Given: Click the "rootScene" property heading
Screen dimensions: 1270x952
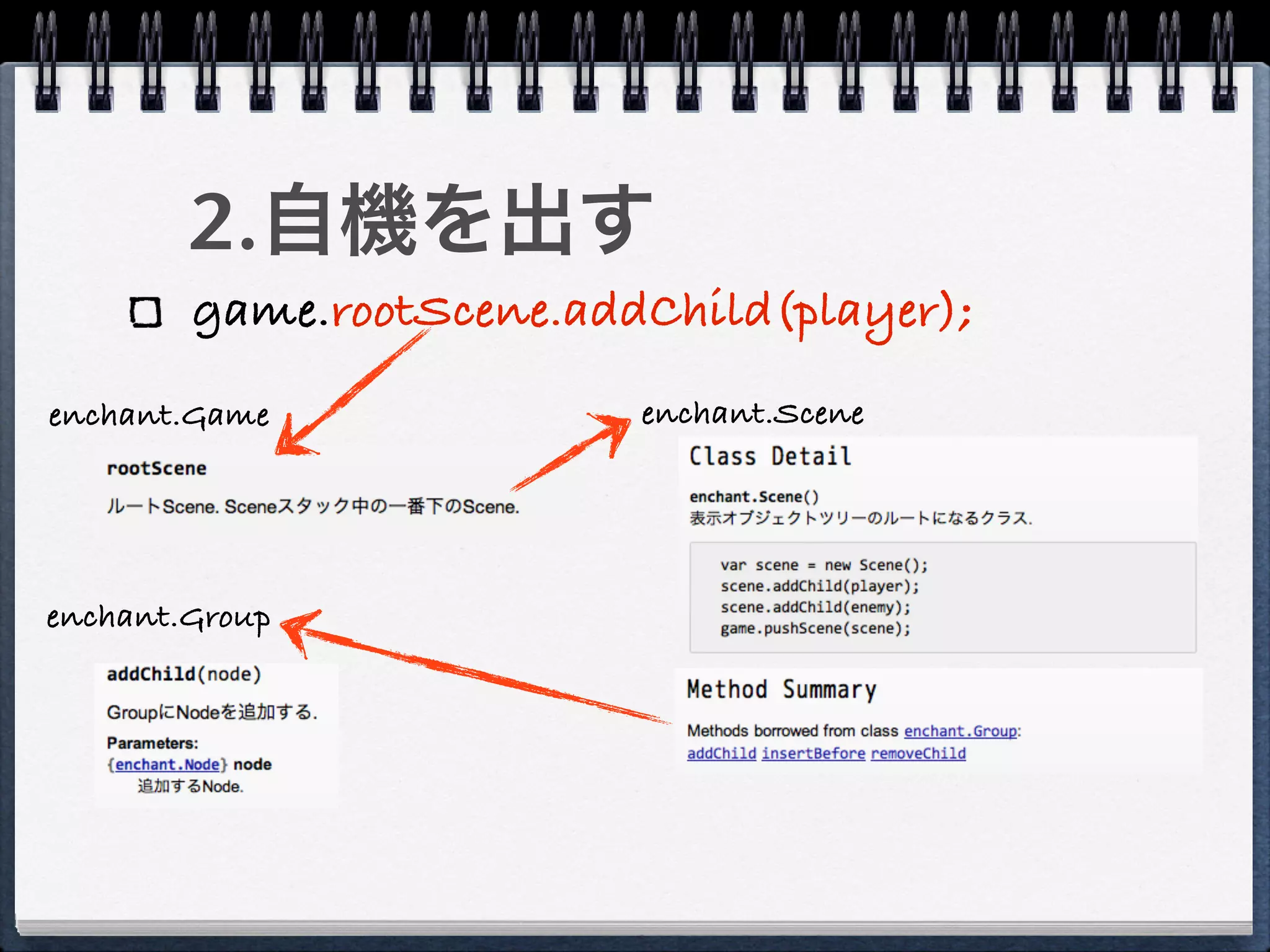Looking at the screenshot, I should [156, 469].
